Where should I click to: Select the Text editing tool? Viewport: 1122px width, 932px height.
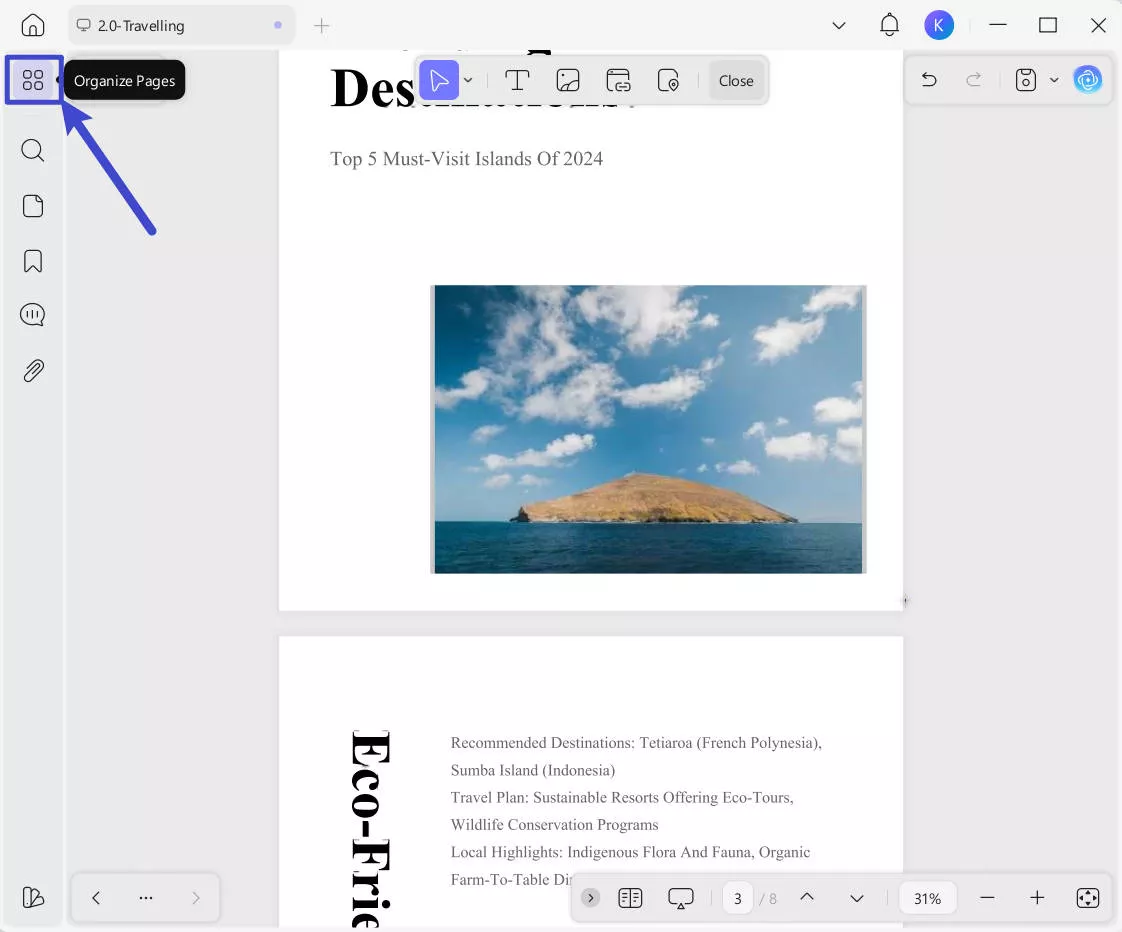point(517,81)
